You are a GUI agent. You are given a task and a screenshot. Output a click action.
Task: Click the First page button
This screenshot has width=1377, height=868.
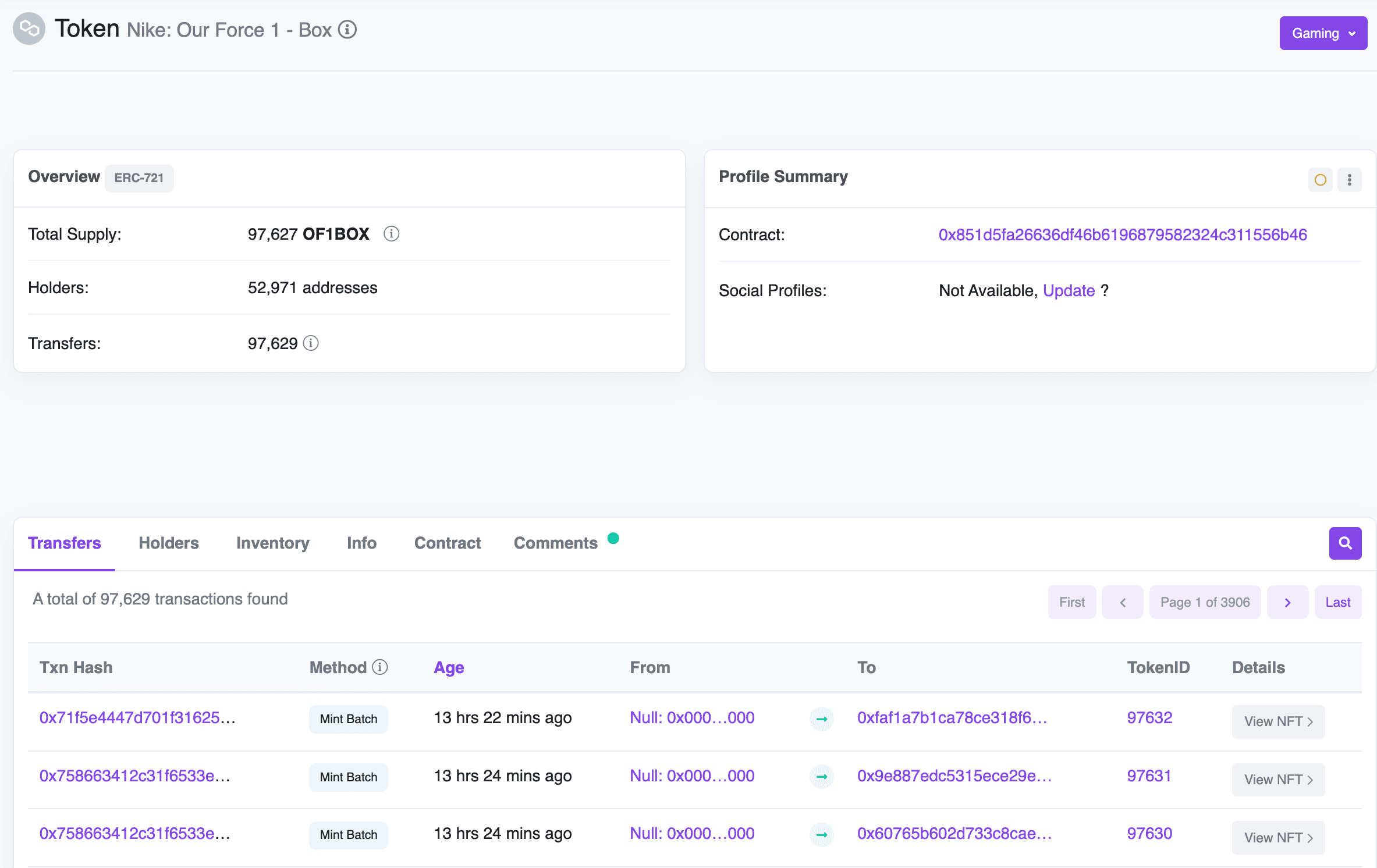(1071, 602)
